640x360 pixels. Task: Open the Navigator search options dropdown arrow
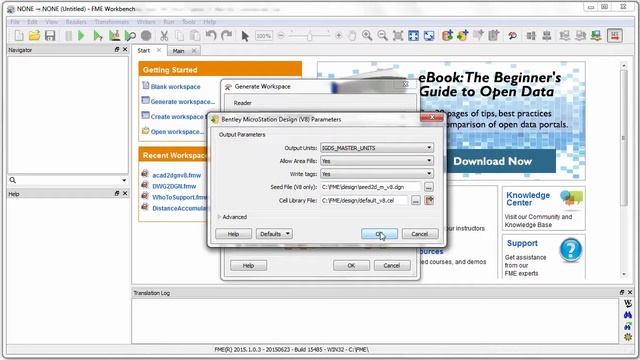(x=124, y=180)
